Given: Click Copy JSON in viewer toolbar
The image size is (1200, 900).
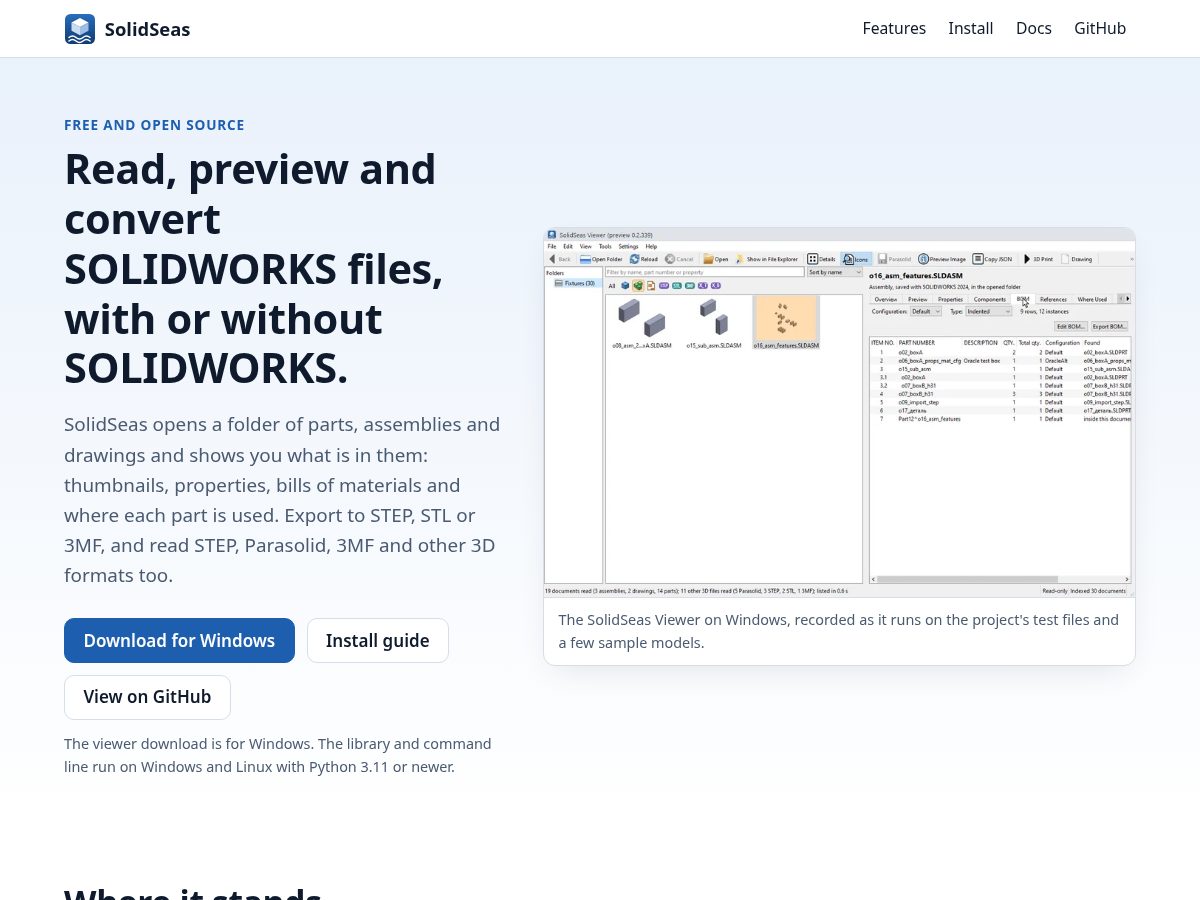Looking at the screenshot, I should [x=992, y=259].
